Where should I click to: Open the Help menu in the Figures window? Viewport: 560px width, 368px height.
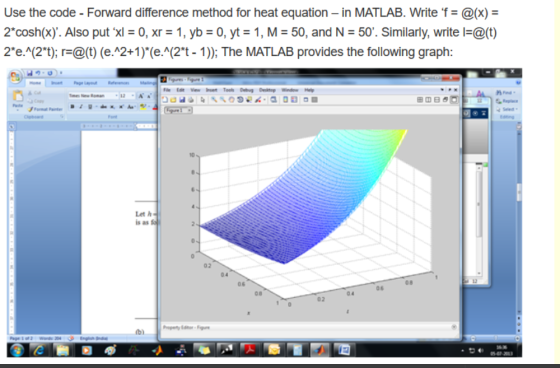[309, 90]
